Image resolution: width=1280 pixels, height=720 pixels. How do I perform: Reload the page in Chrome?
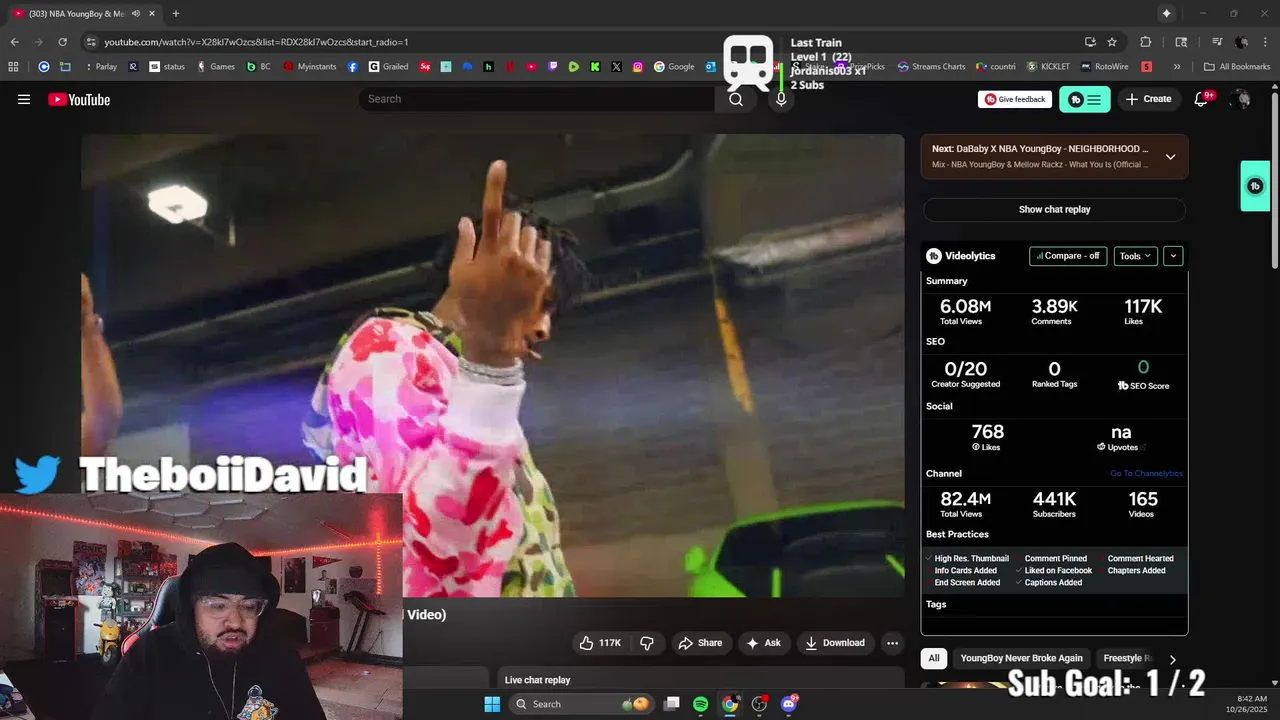click(62, 42)
